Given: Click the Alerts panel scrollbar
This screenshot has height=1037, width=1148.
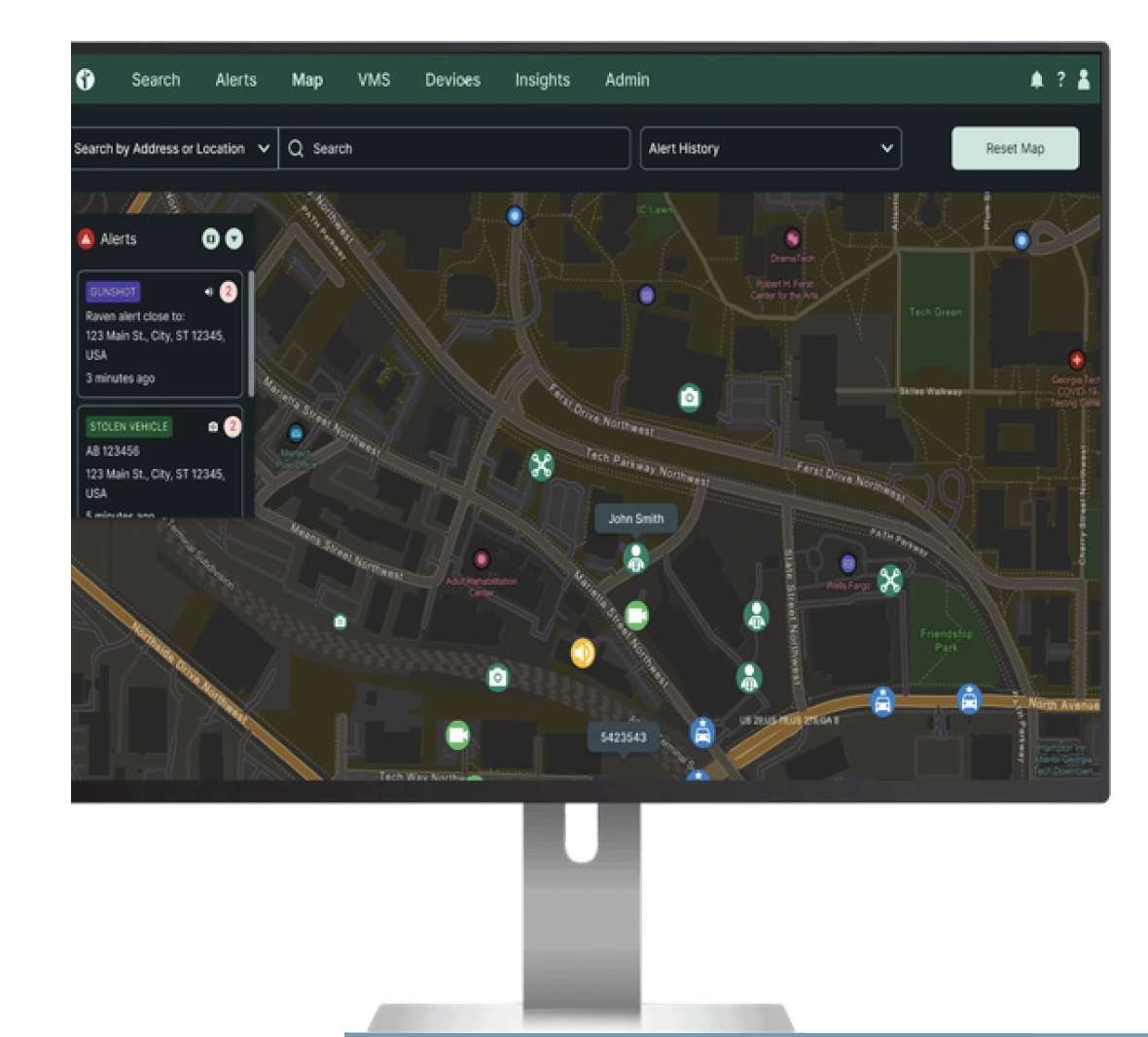Looking at the screenshot, I should 251,333.
